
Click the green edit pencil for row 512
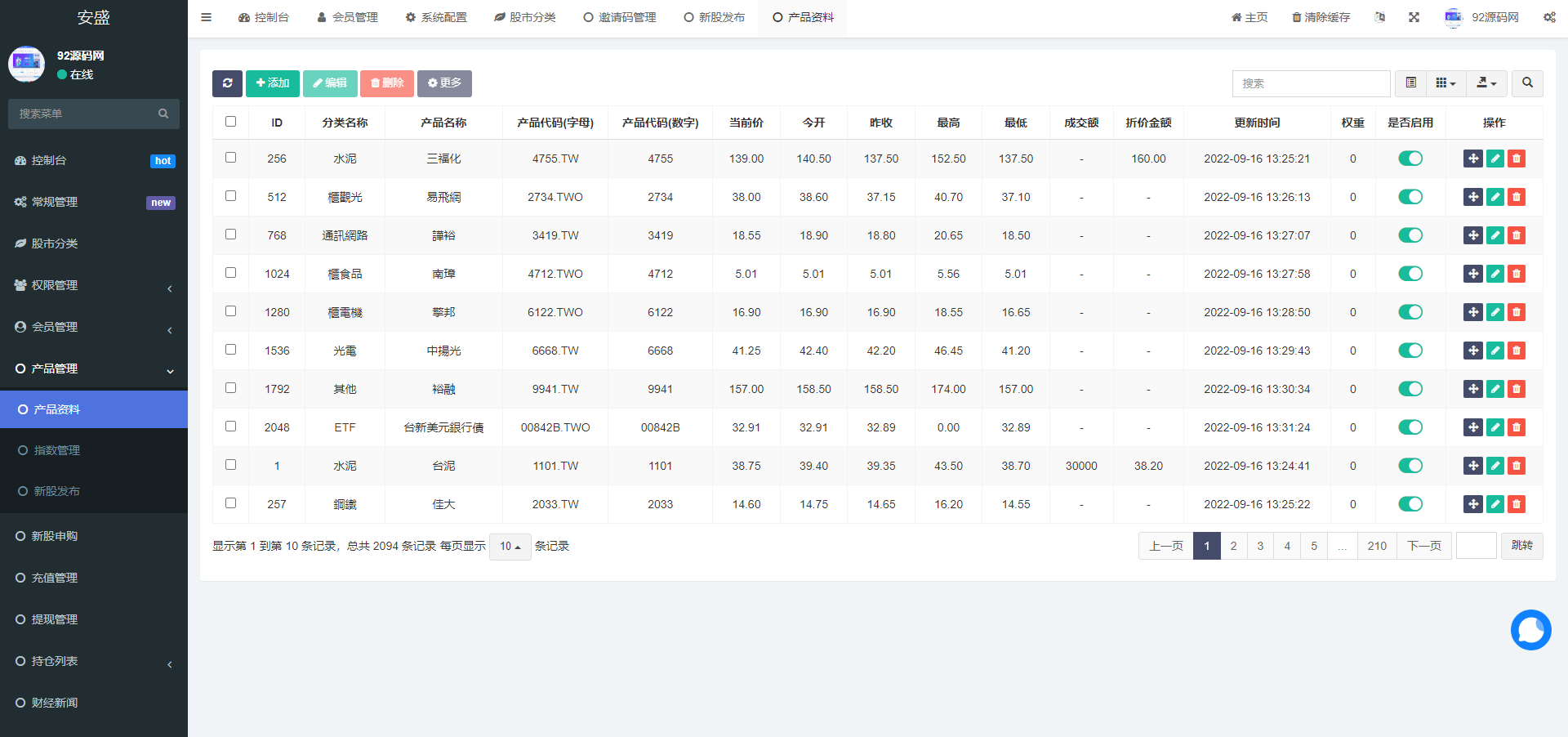point(1494,197)
